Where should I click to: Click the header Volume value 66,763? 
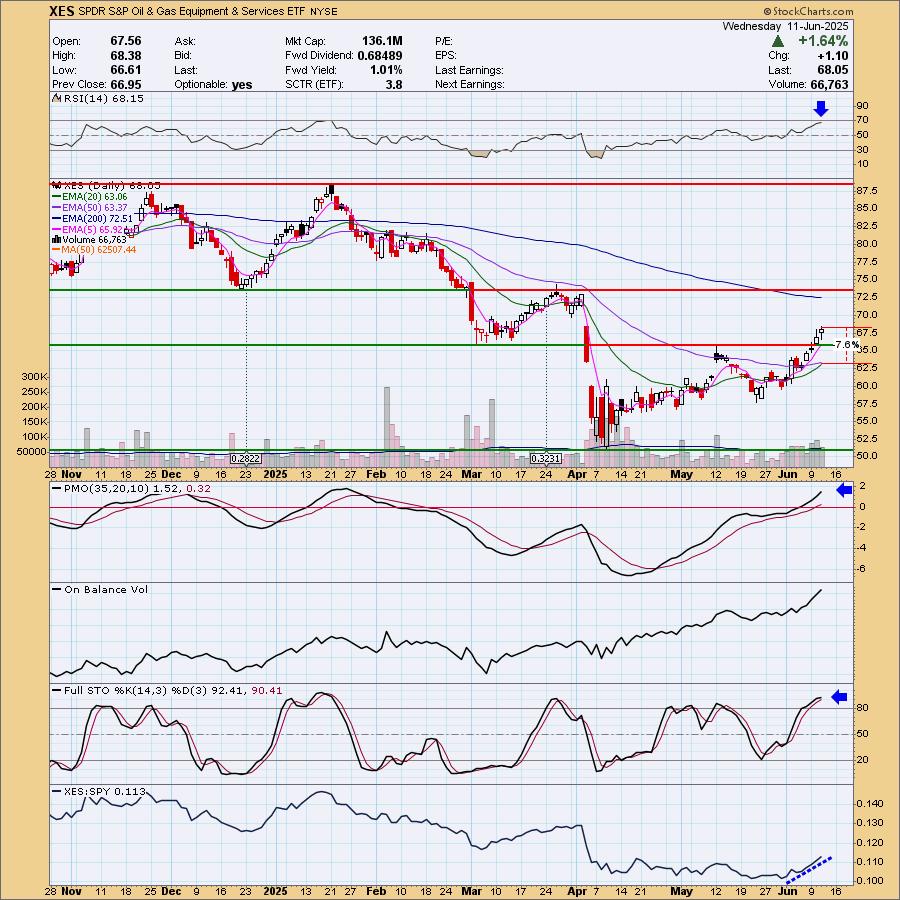pos(829,84)
